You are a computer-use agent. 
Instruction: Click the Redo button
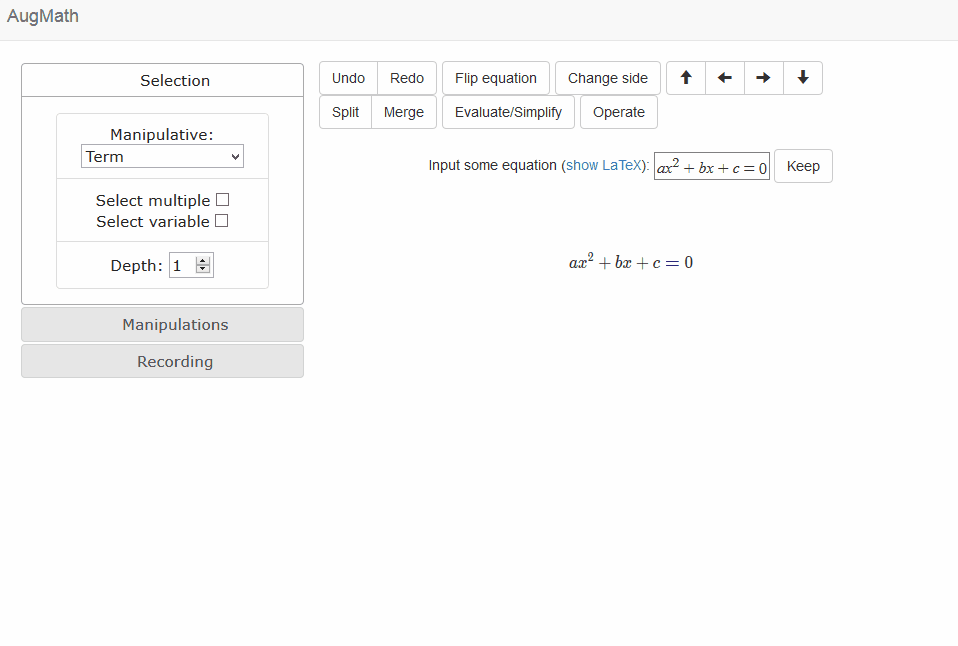coord(407,78)
